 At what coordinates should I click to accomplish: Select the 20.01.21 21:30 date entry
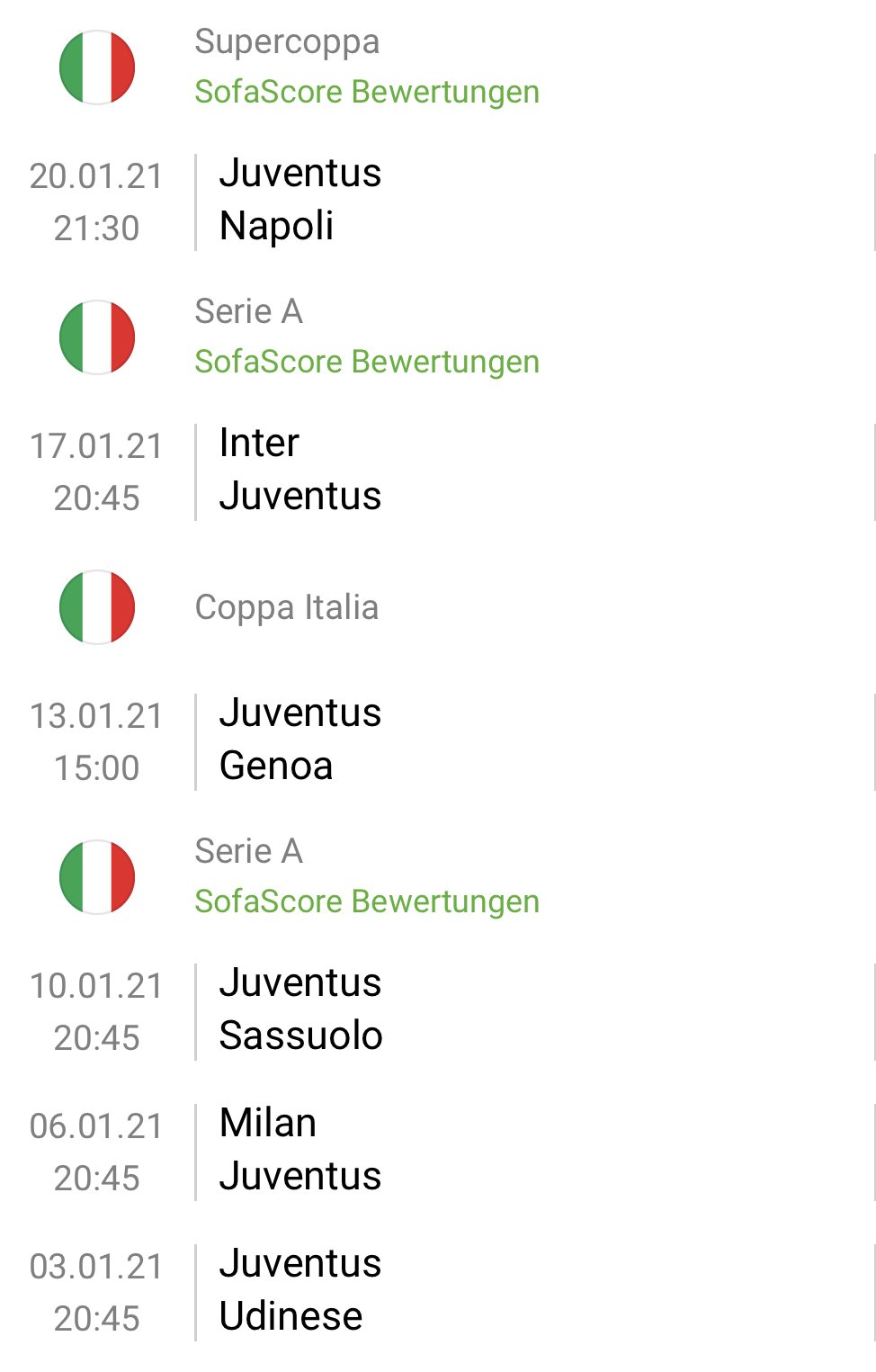pos(96,202)
